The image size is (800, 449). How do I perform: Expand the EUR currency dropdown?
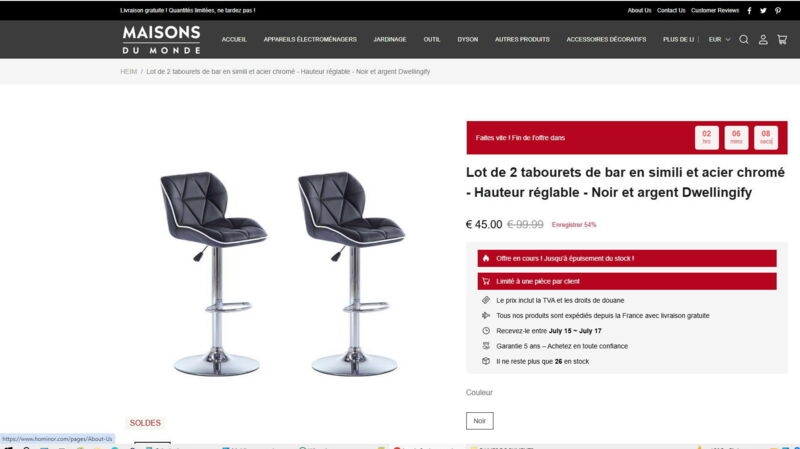coord(719,39)
